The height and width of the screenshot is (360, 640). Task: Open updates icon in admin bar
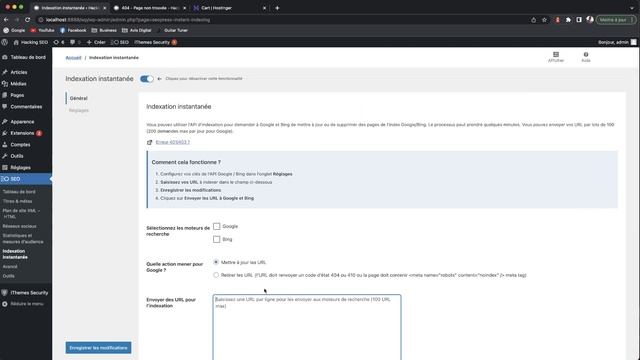[x=59, y=42]
